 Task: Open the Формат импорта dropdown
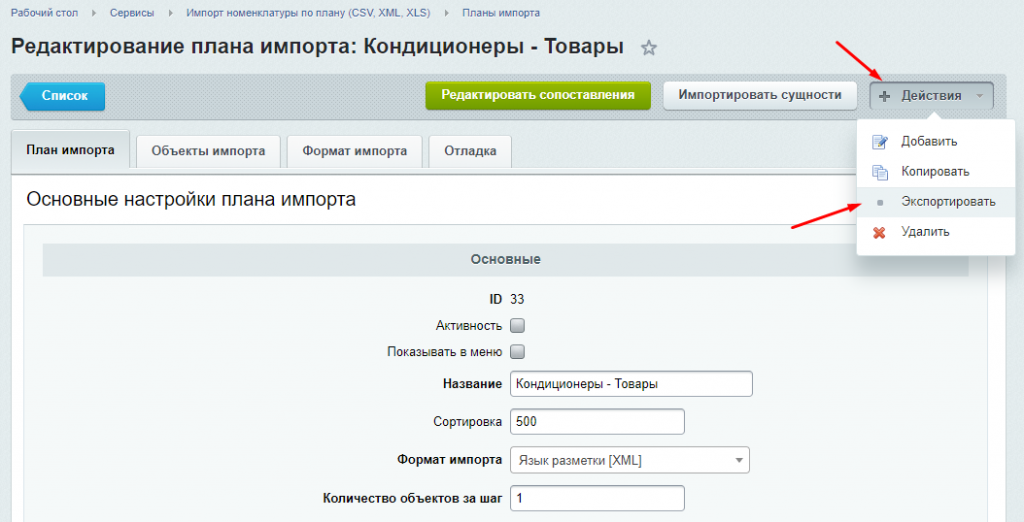pos(630,460)
